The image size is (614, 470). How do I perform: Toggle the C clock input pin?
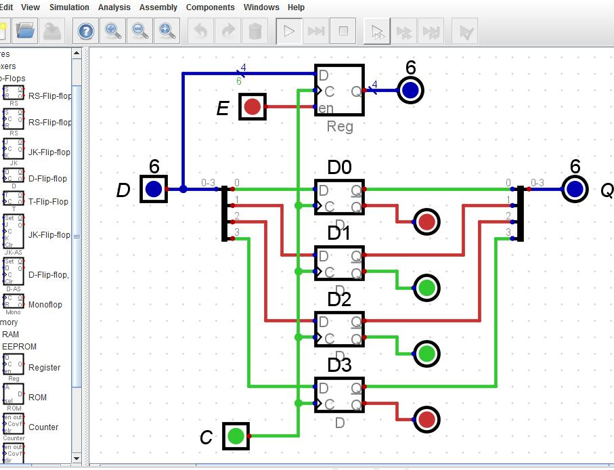236,436
